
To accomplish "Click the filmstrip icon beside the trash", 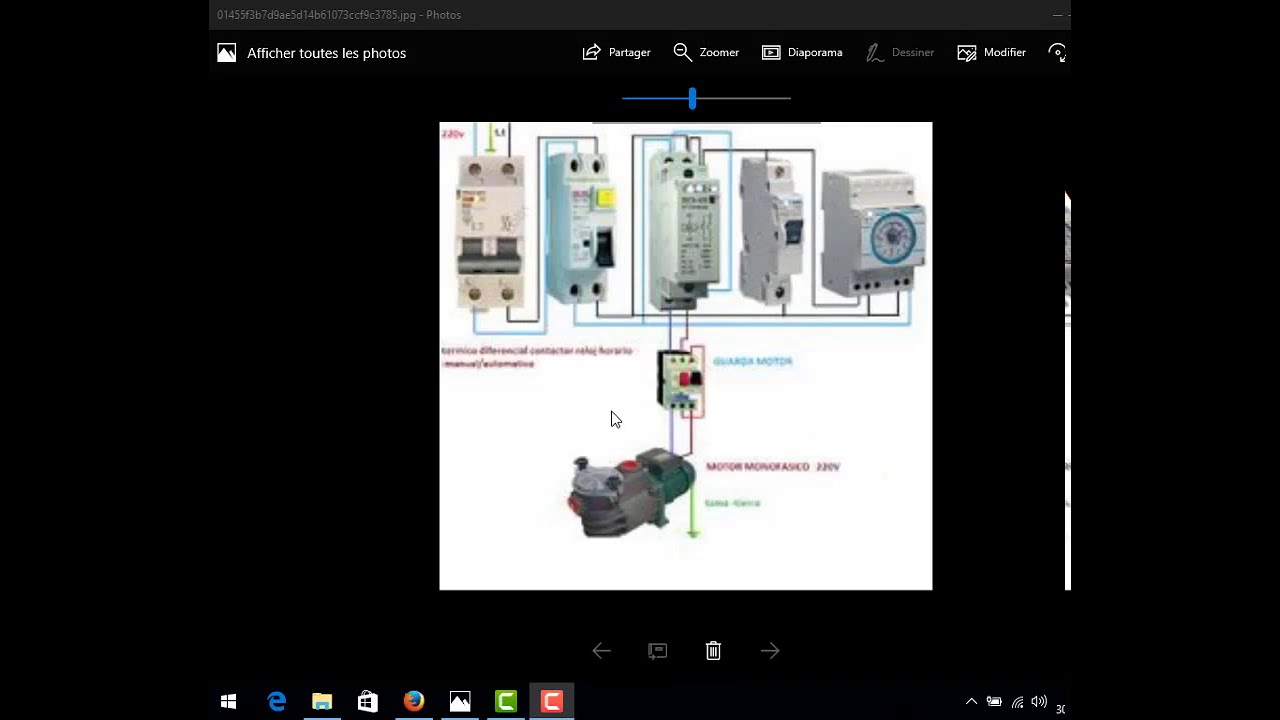I will coord(657,651).
